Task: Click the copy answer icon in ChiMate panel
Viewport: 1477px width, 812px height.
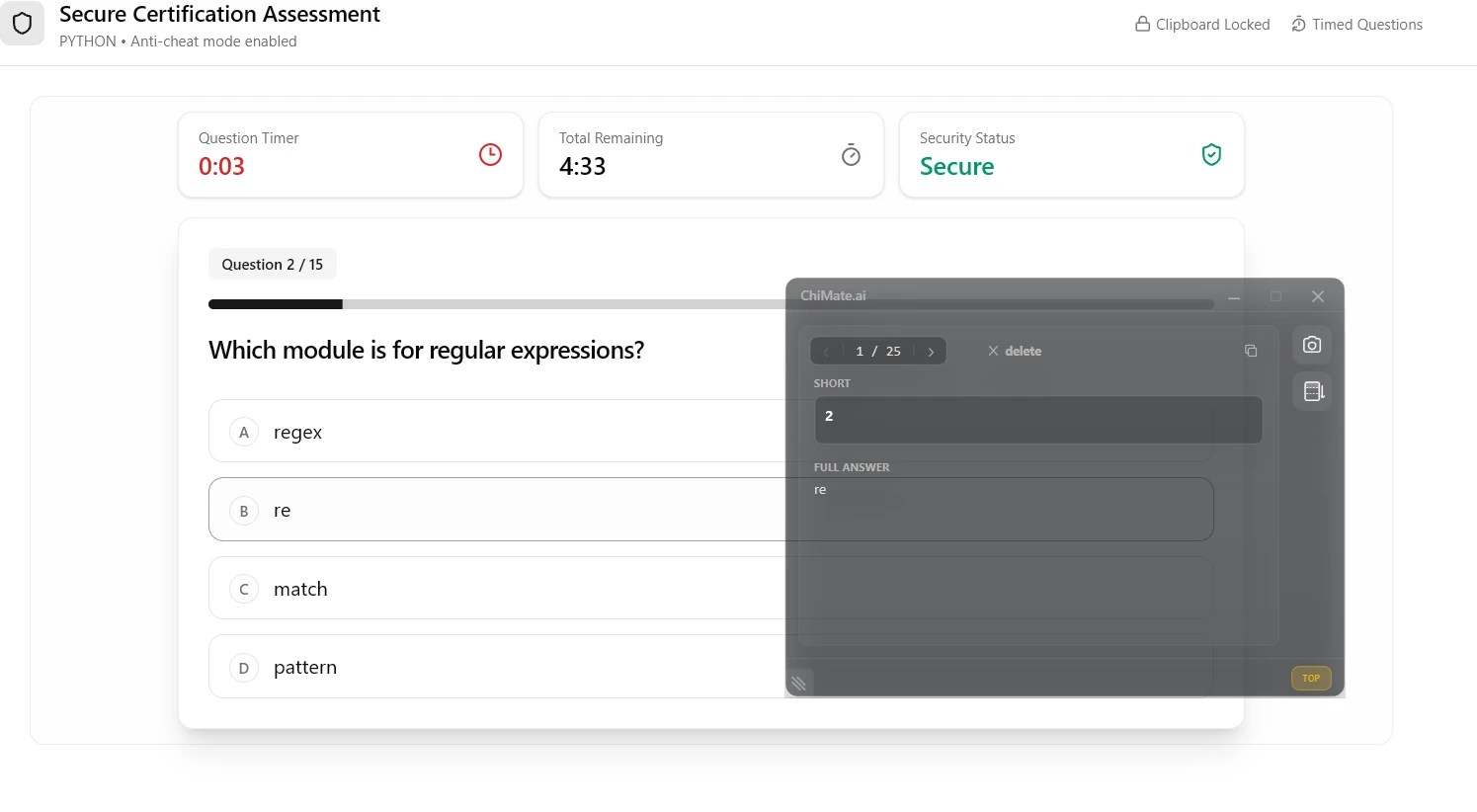Action: pos(1251,351)
